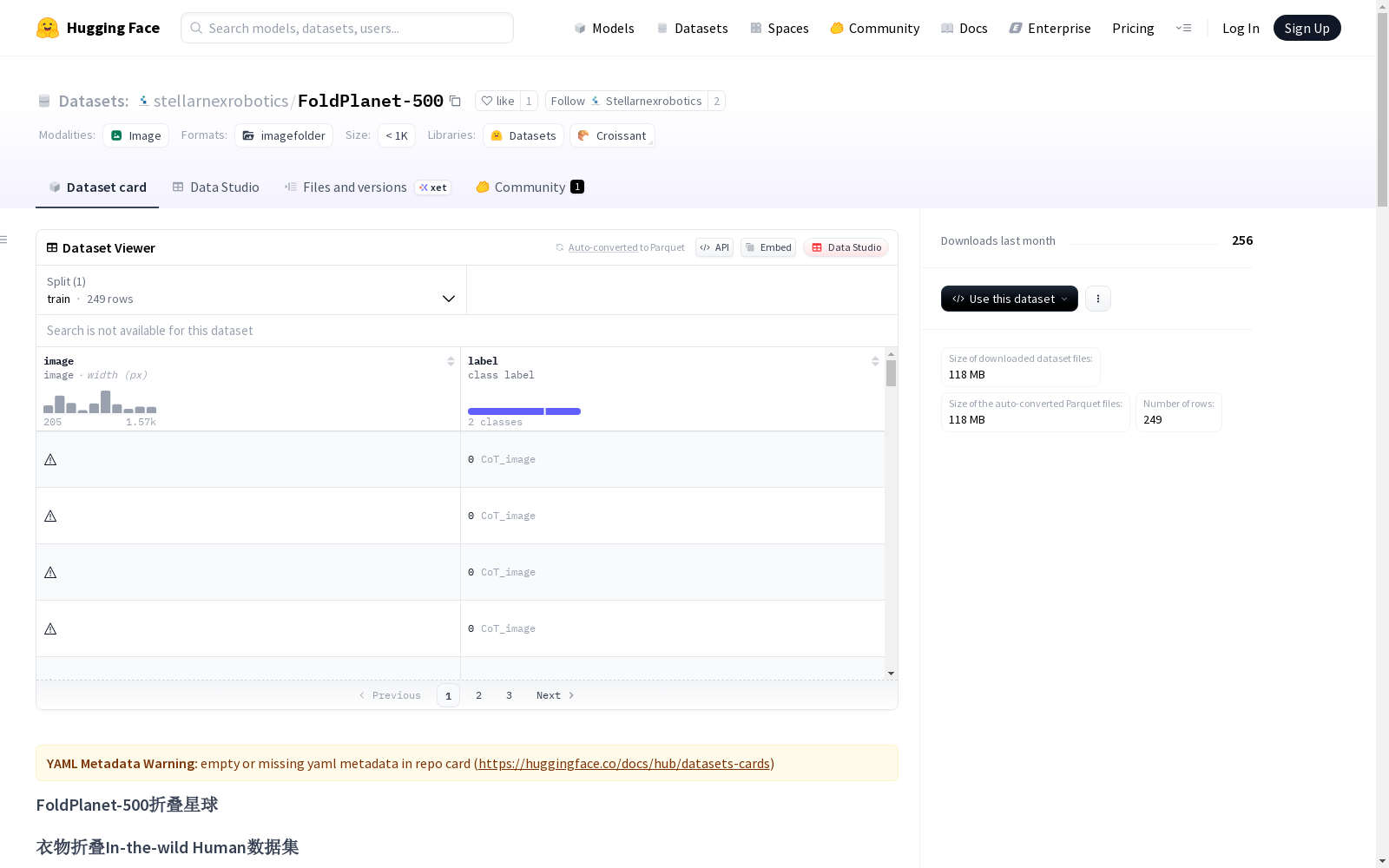Select the imagefolder format tag
The height and width of the screenshot is (868, 1389).
(x=284, y=135)
